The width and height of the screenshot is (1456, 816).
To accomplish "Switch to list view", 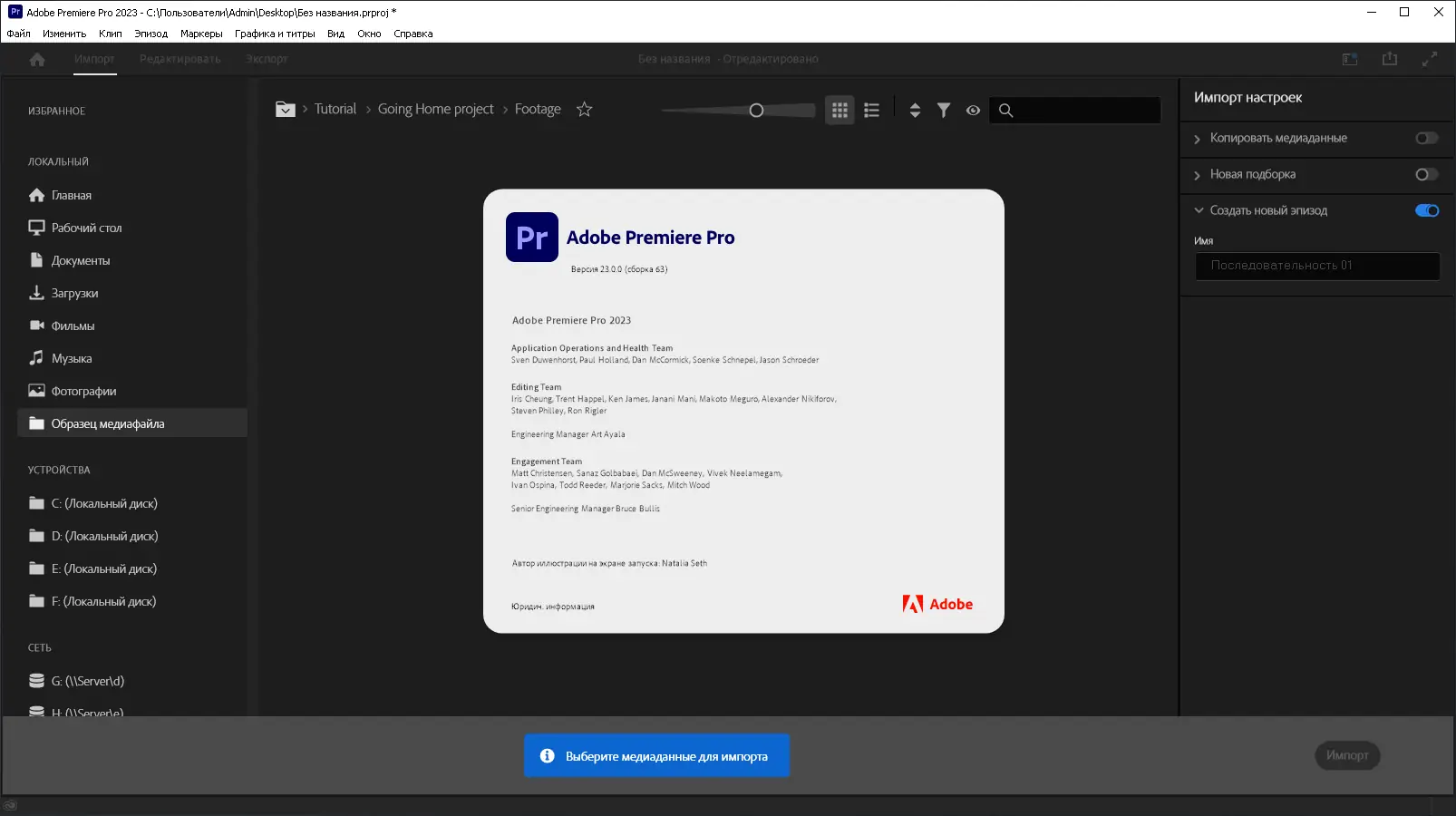I will [871, 110].
